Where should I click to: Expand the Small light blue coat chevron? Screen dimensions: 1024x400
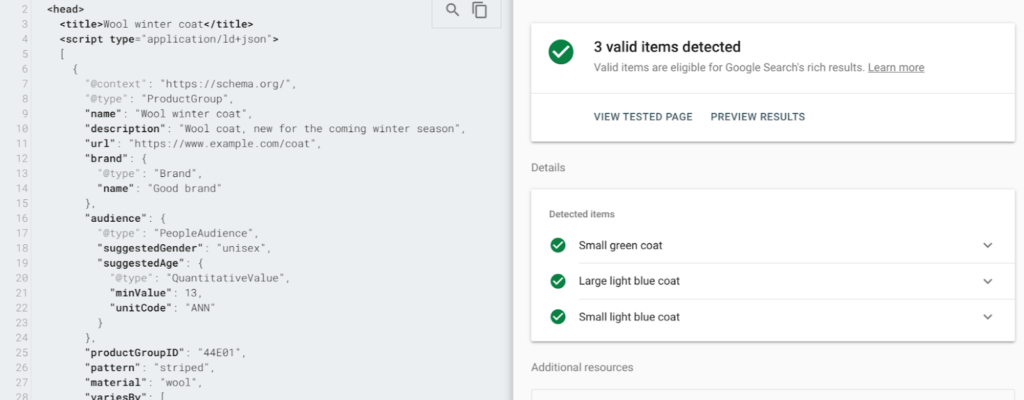pyautogui.click(x=988, y=317)
